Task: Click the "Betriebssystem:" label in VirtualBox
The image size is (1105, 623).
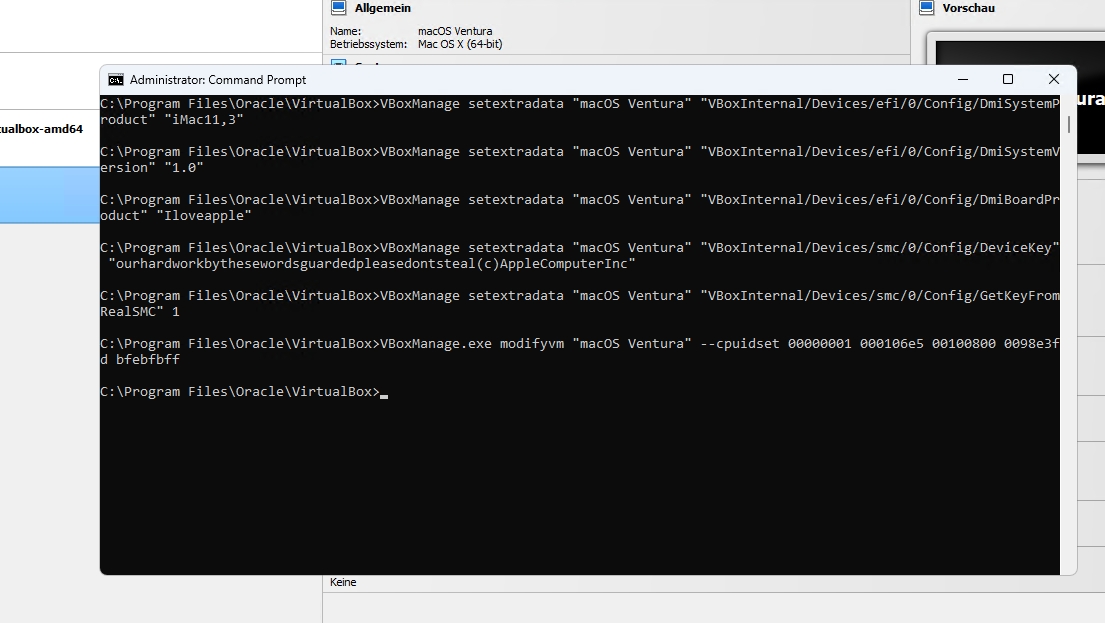Action: point(369,44)
